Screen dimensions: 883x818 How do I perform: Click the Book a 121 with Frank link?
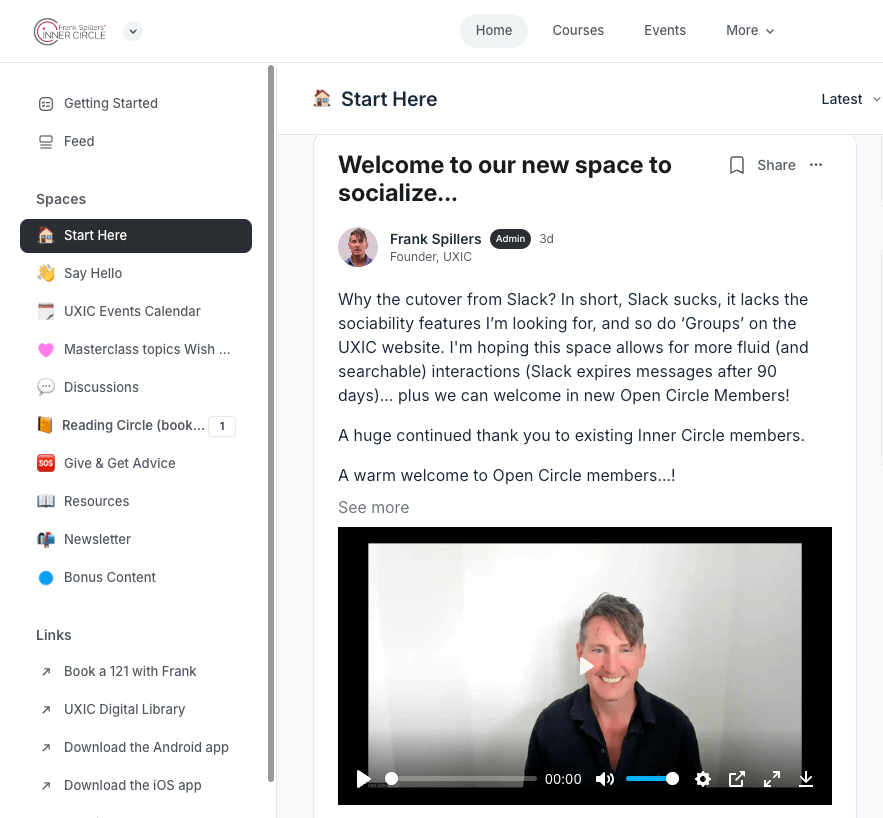[x=130, y=671]
